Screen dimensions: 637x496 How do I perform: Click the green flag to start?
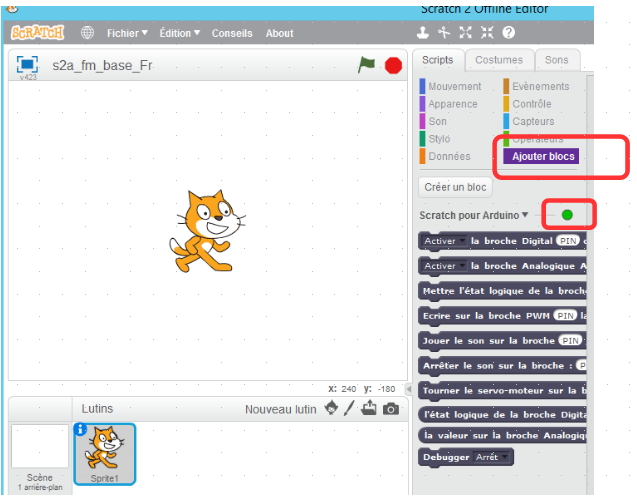click(367, 65)
